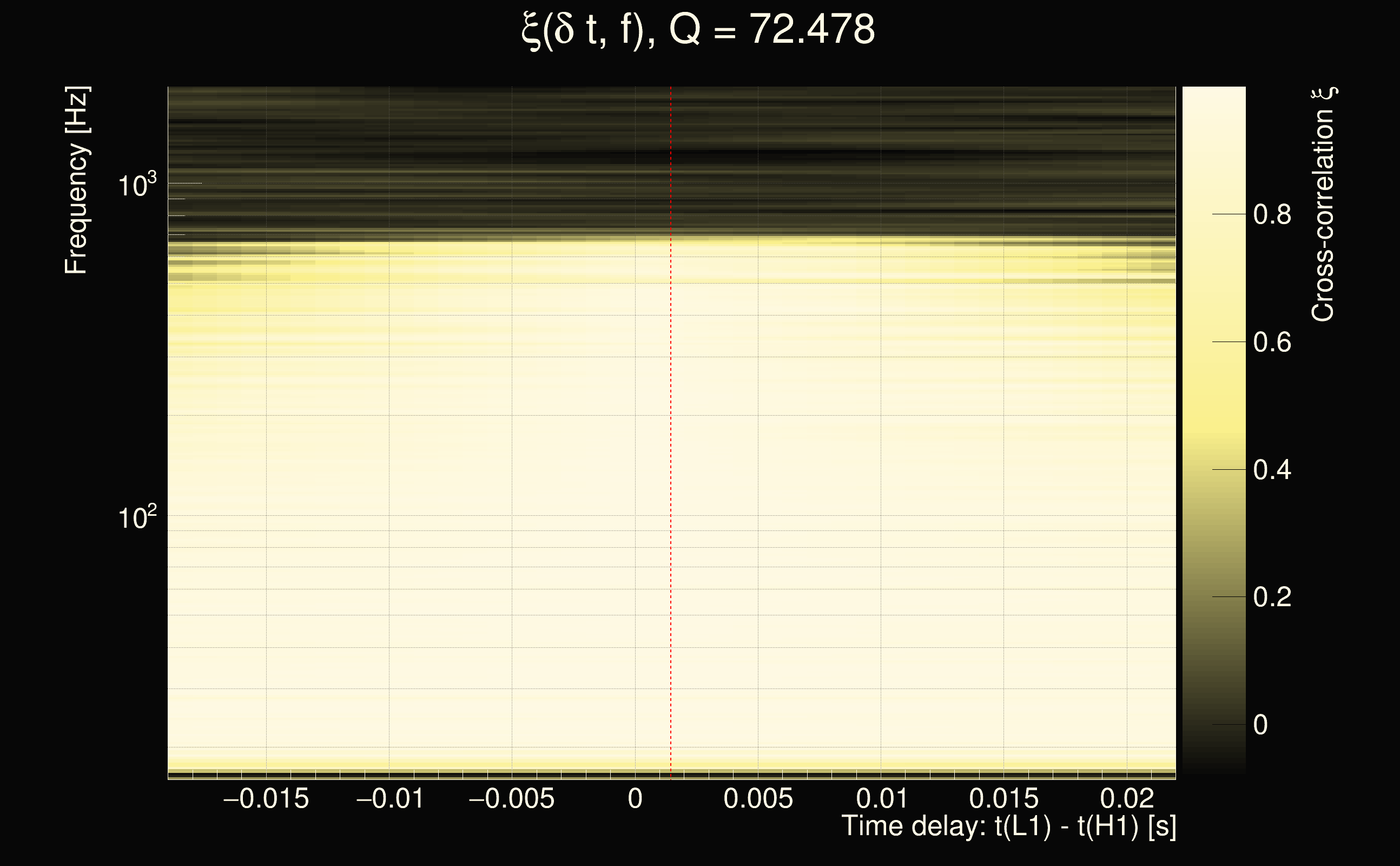
Task: Click the 10³ frequency axis tick label
Action: 137,185
